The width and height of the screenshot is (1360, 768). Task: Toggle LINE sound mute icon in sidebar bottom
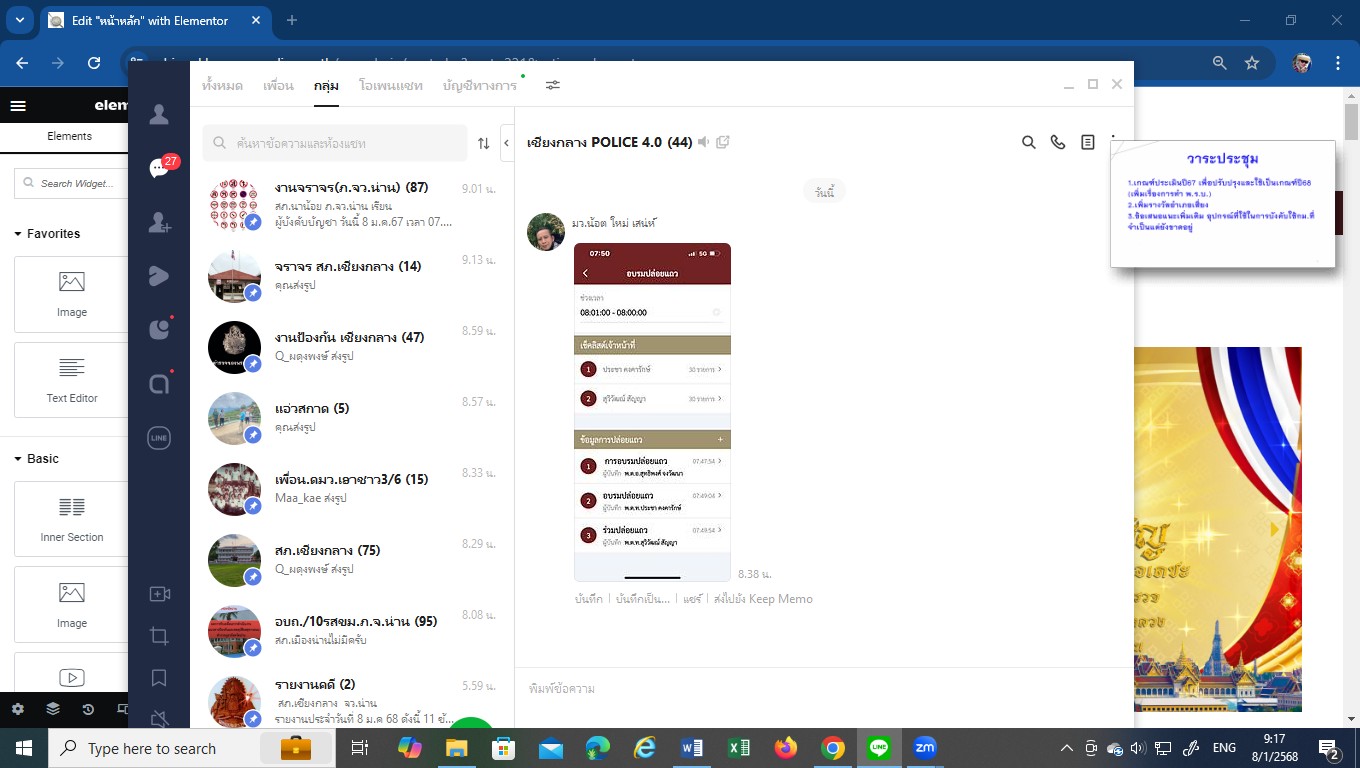(159, 718)
